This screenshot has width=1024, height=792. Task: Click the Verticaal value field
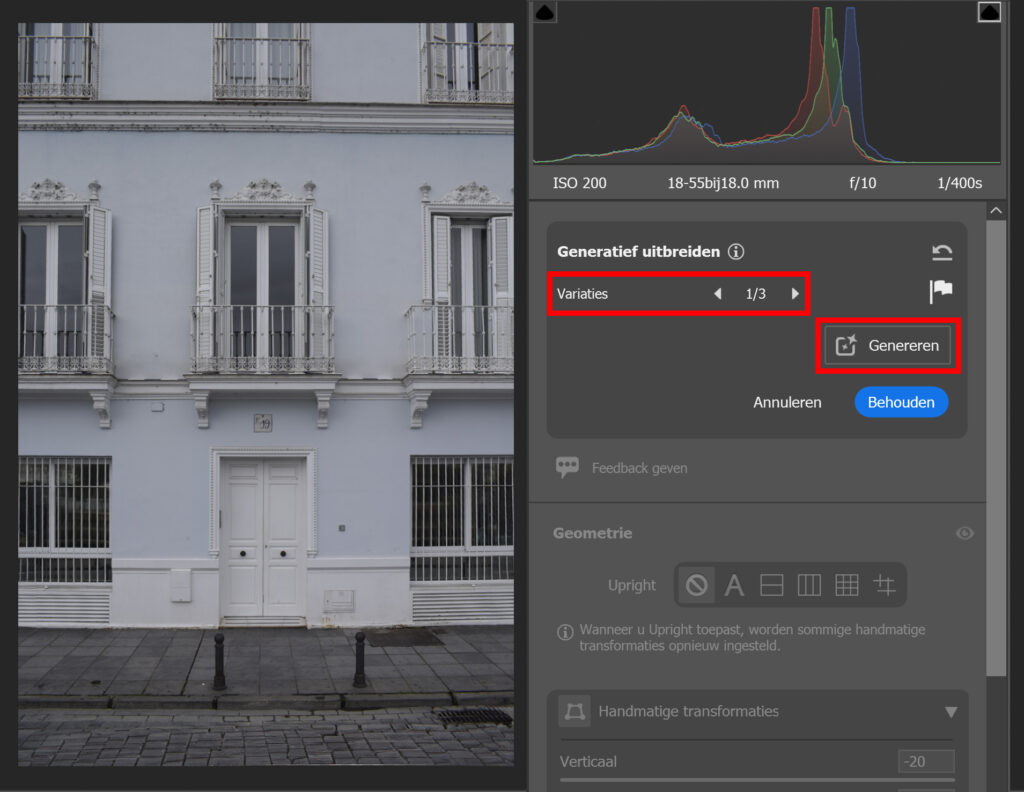pyautogui.click(x=925, y=762)
